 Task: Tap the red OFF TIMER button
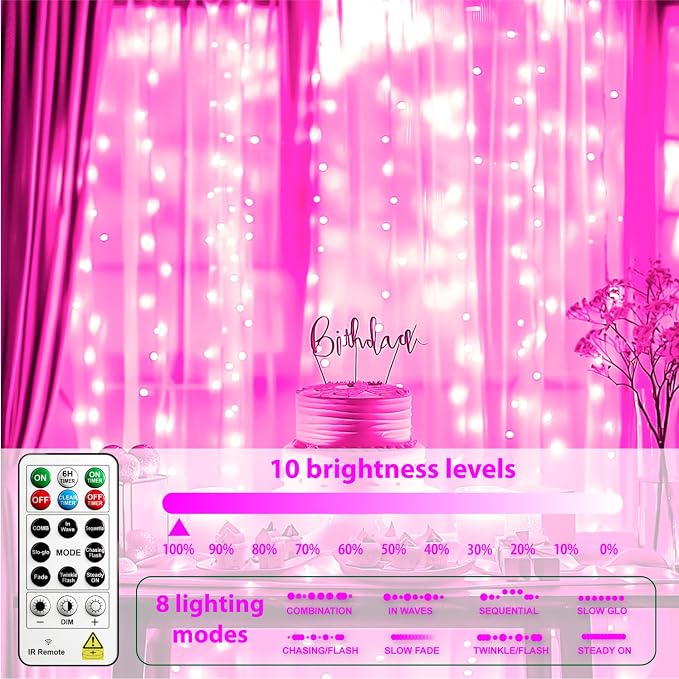(95, 500)
